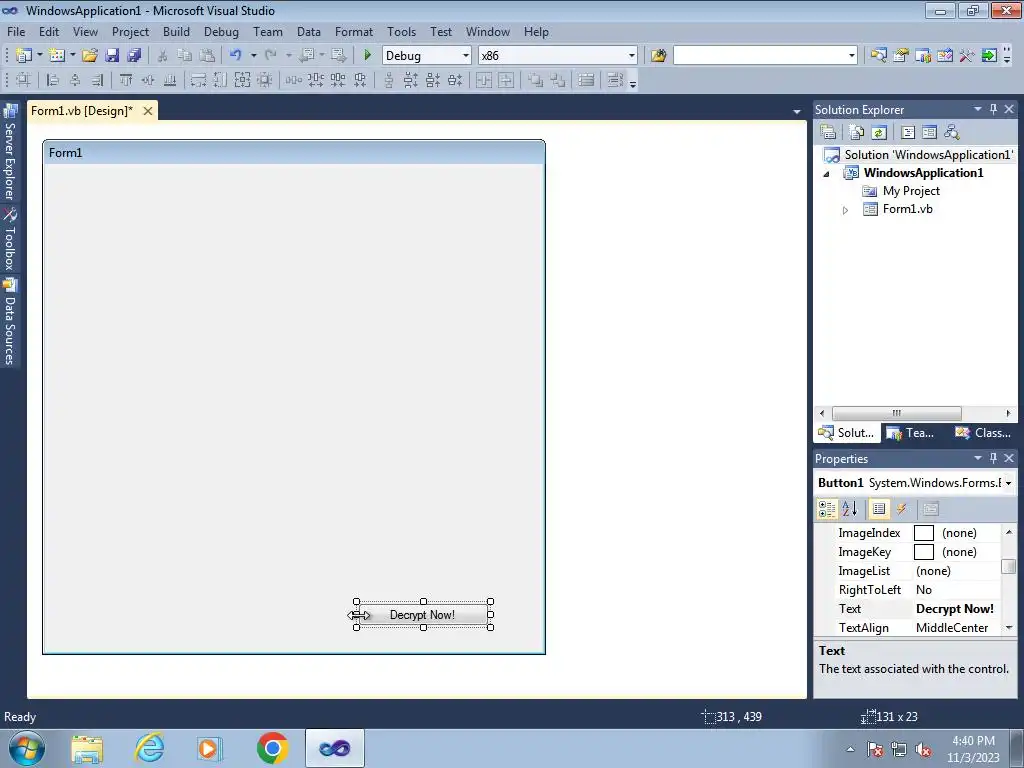Screen dimensions: 1024x768
Task: Click View Class Diagram in Solution Explorer
Action: (x=952, y=132)
